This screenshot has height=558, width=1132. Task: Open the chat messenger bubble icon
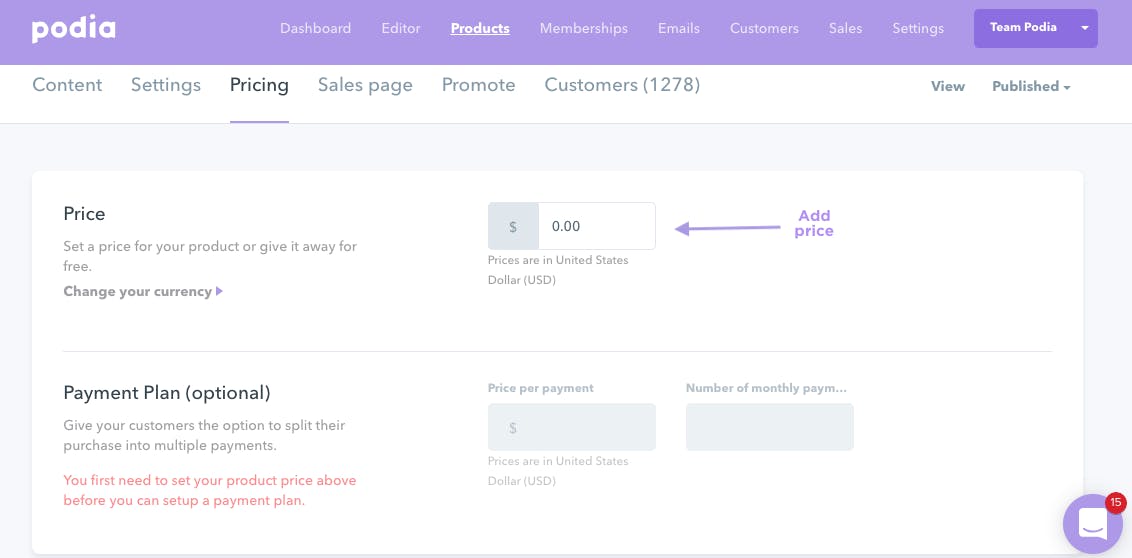1092,524
